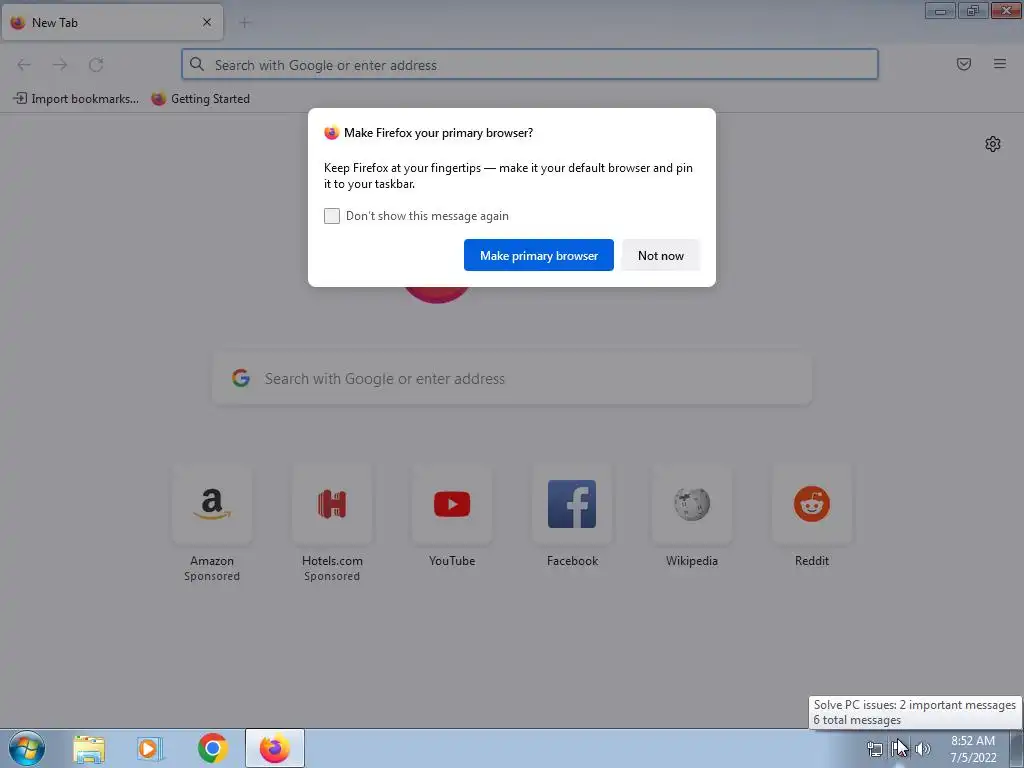Open the Reddit shortcut tile
Viewport: 1024px width, 768px height.
[x=812, y=504]
